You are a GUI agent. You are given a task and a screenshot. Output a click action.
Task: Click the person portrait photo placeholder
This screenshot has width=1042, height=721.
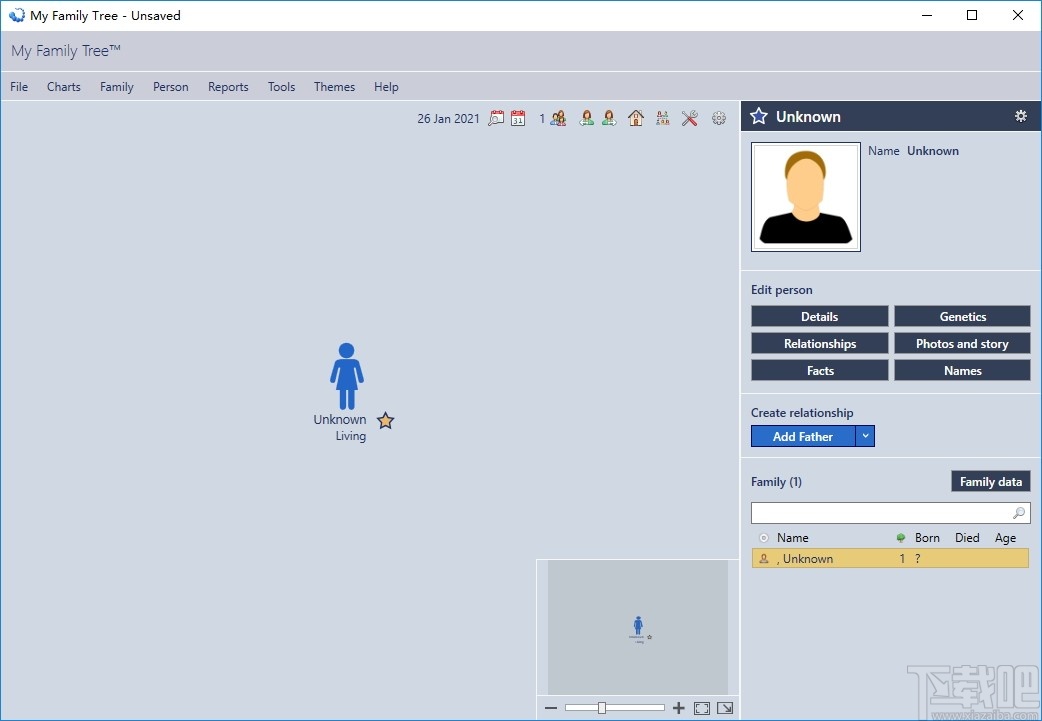805,197
